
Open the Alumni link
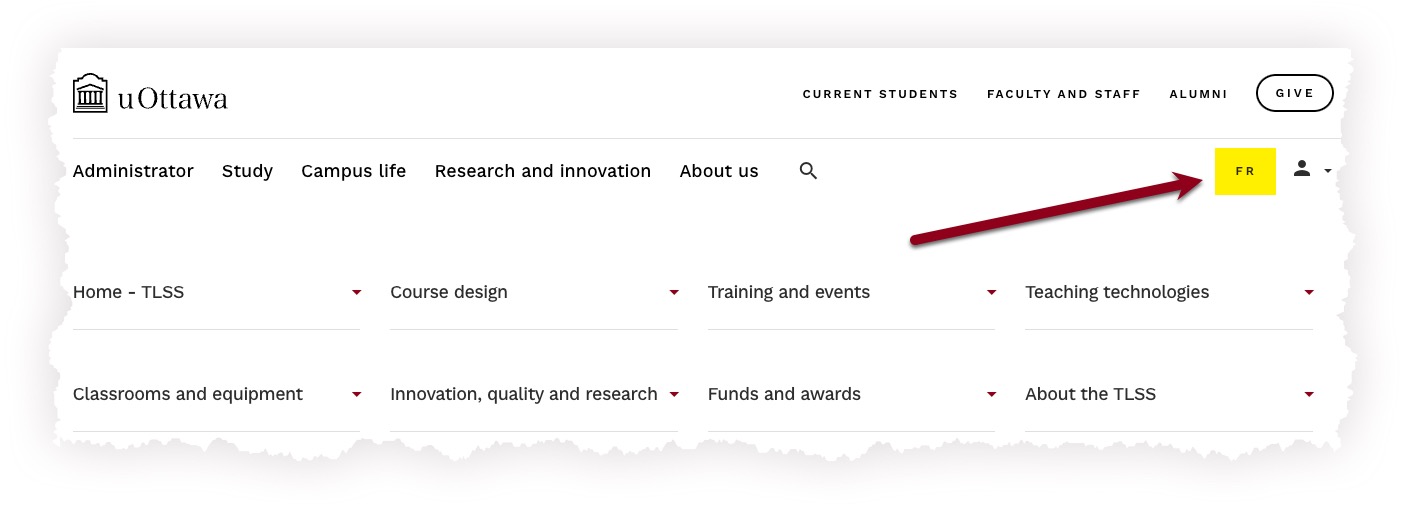point(1198,94)
